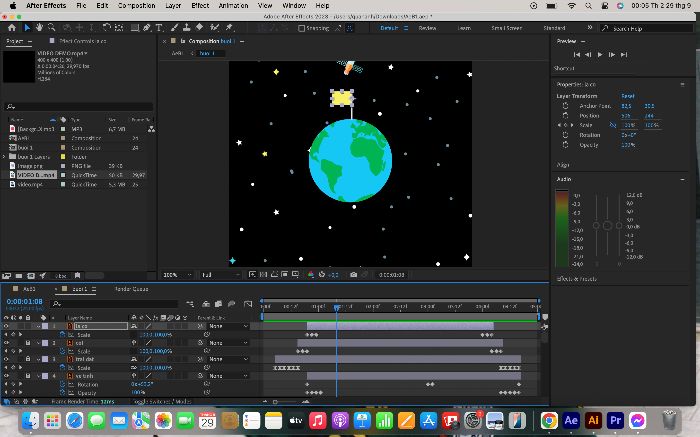Screen dimensions: 700x437
Task: Open the Composition menu
Action: tap(137, 5)
